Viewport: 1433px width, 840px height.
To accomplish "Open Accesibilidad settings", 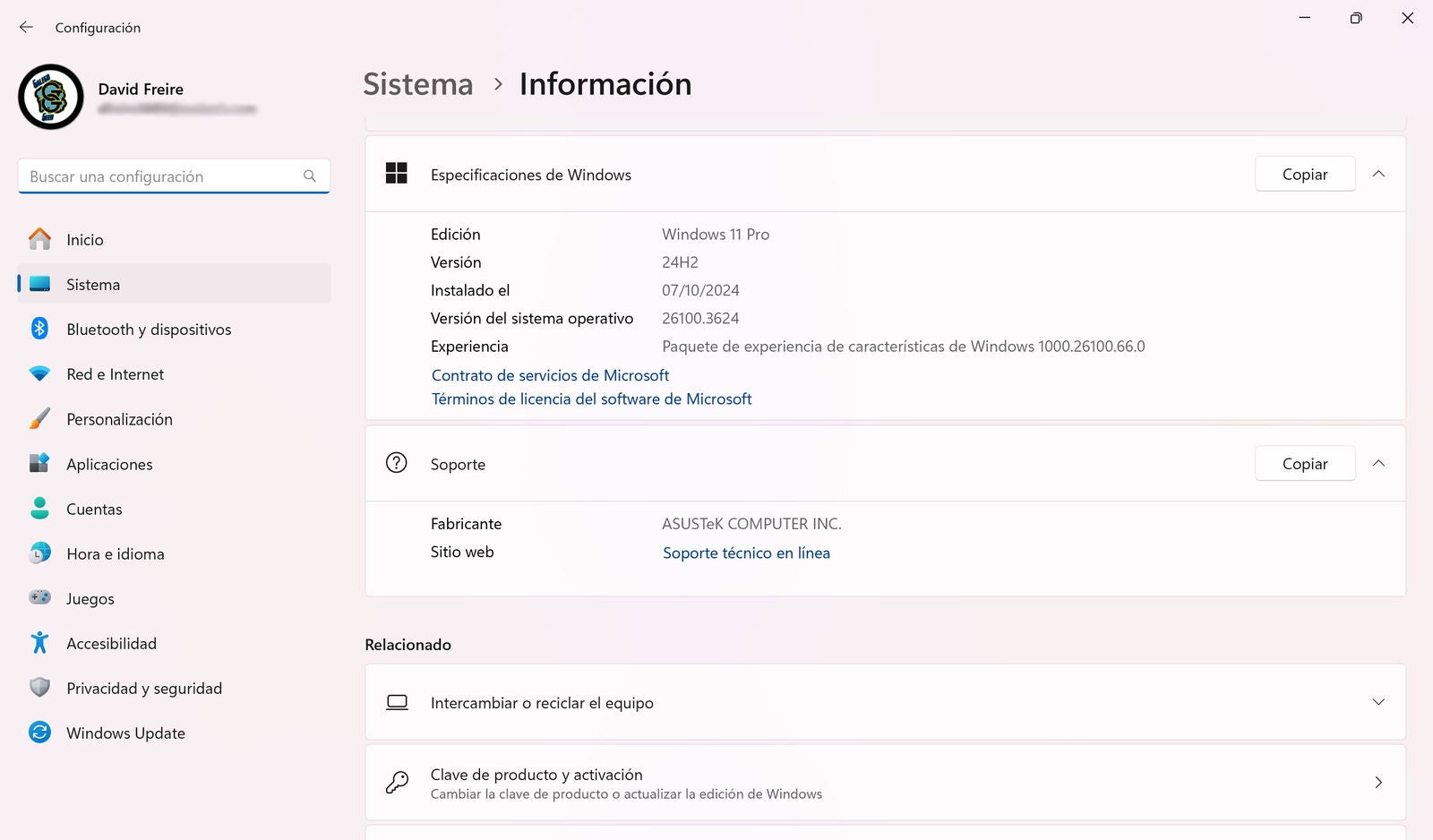I will pyautogui.click(x=111, y=643).
